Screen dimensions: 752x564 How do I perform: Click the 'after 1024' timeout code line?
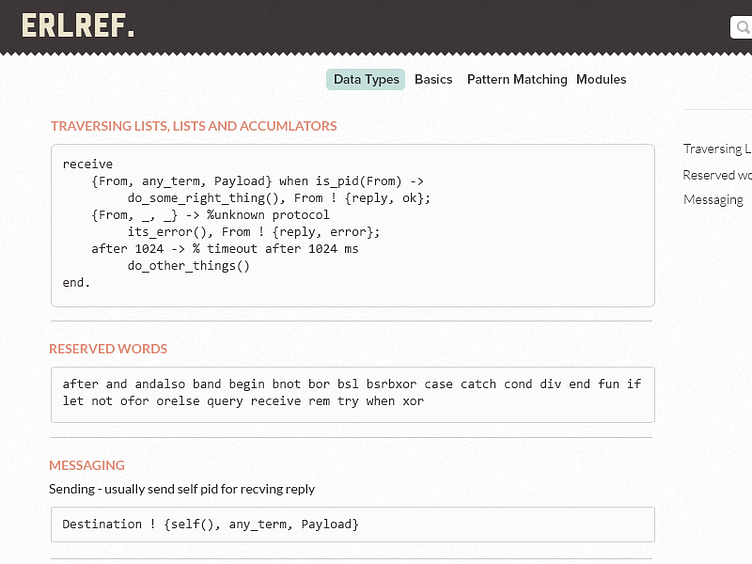pos(225,249)
